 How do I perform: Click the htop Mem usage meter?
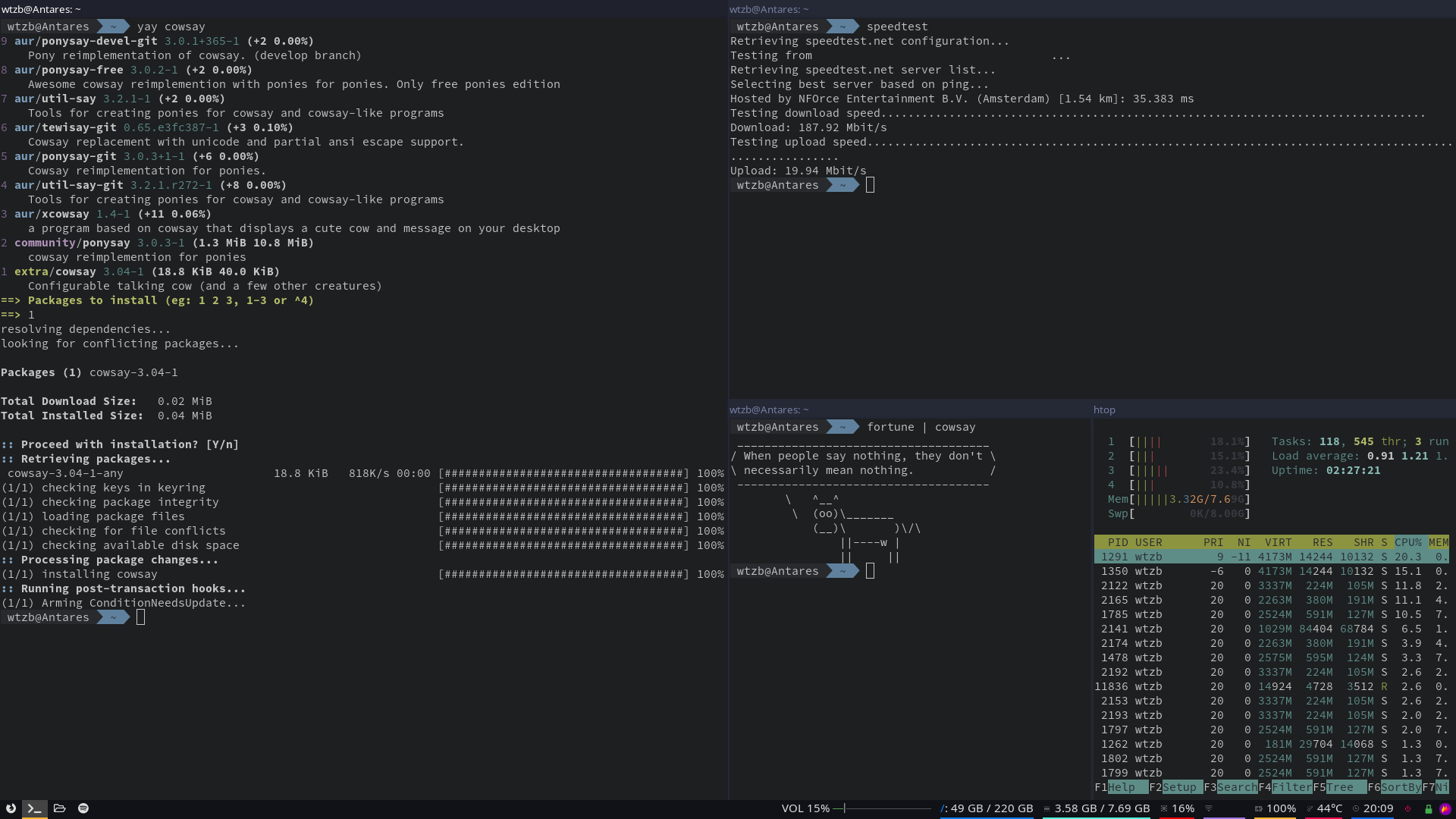pyautogui.click(x=1178, y=499)
